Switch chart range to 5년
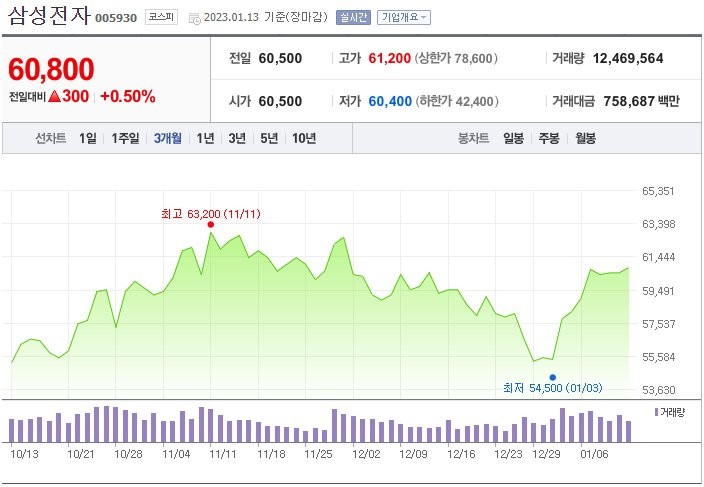The image size is (704, 487). (x=269, y=138)
